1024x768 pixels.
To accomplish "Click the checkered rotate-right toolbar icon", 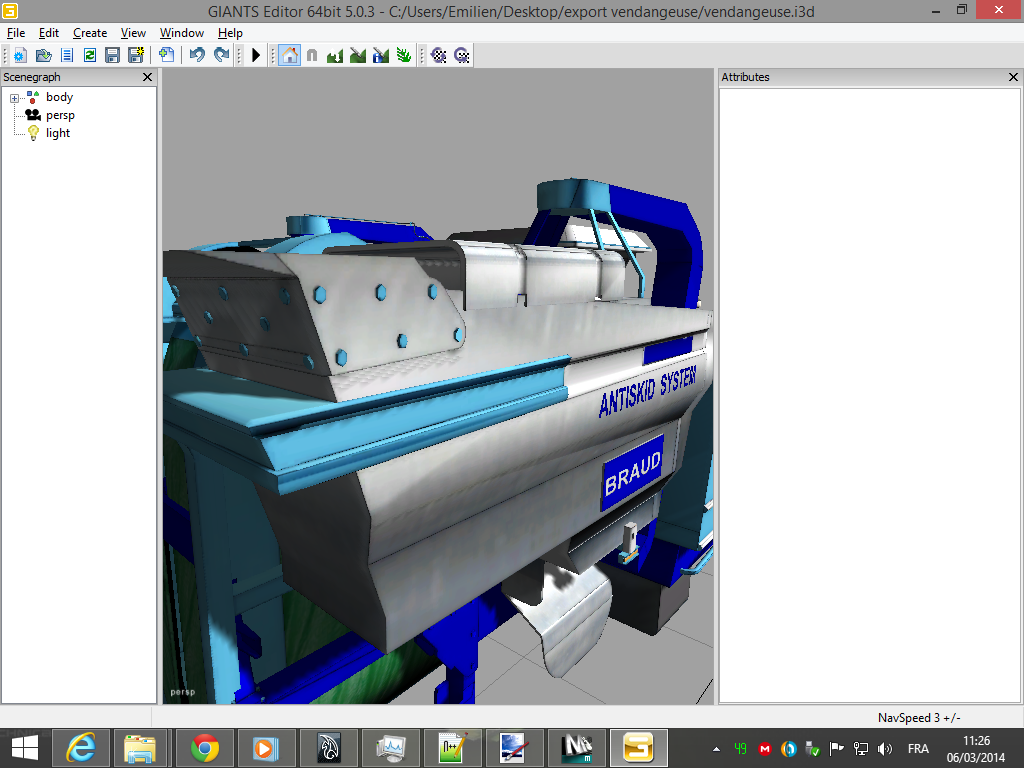I will click(462, 56).
